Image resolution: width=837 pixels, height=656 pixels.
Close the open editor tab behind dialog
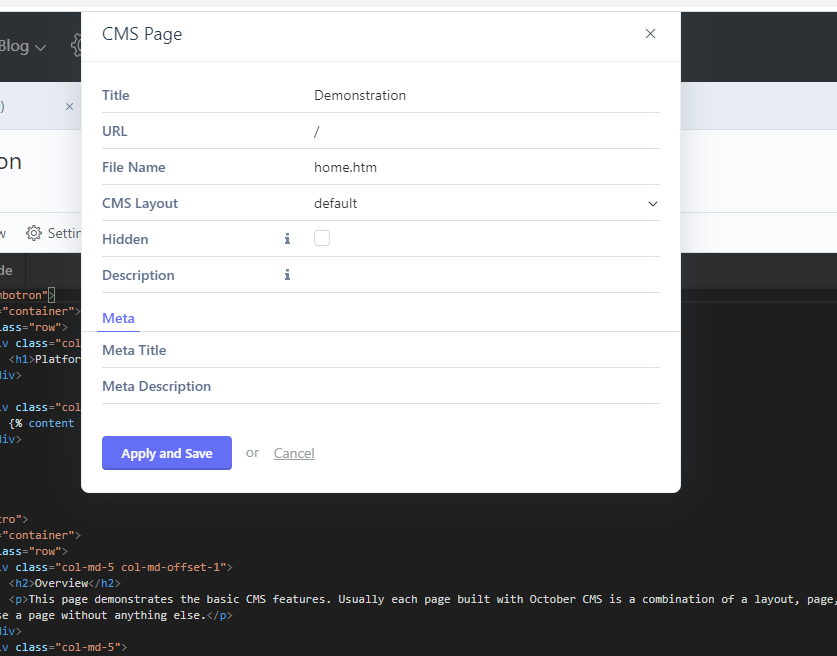pos(69,106)
